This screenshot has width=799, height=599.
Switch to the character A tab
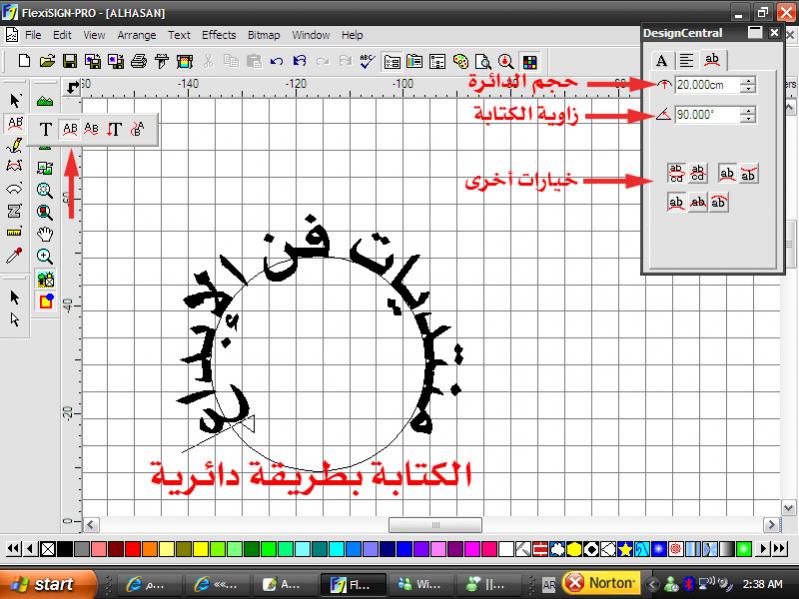[x=661, y=60]
